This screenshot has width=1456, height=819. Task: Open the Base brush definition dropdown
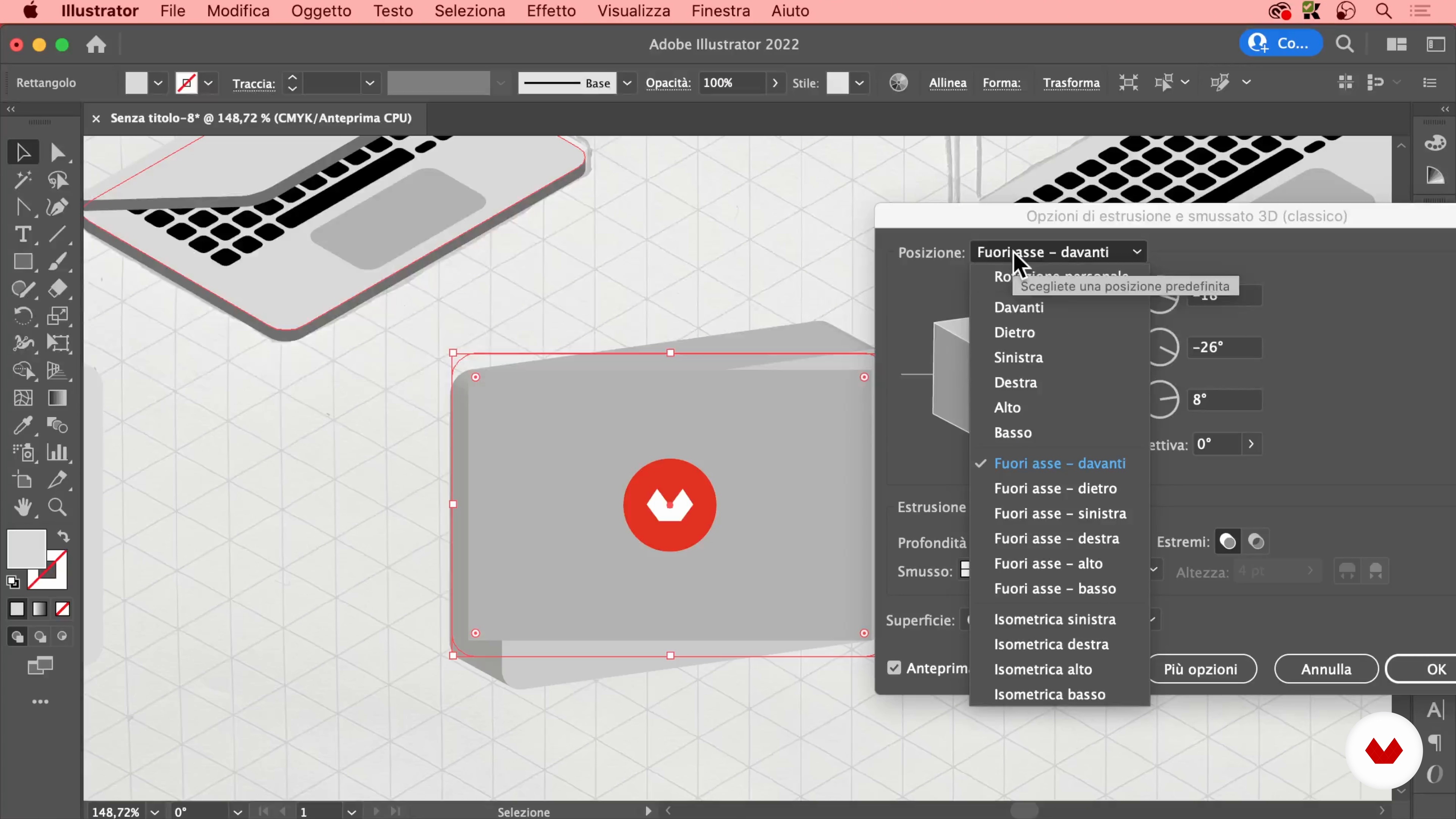click(x=627, y=83)
